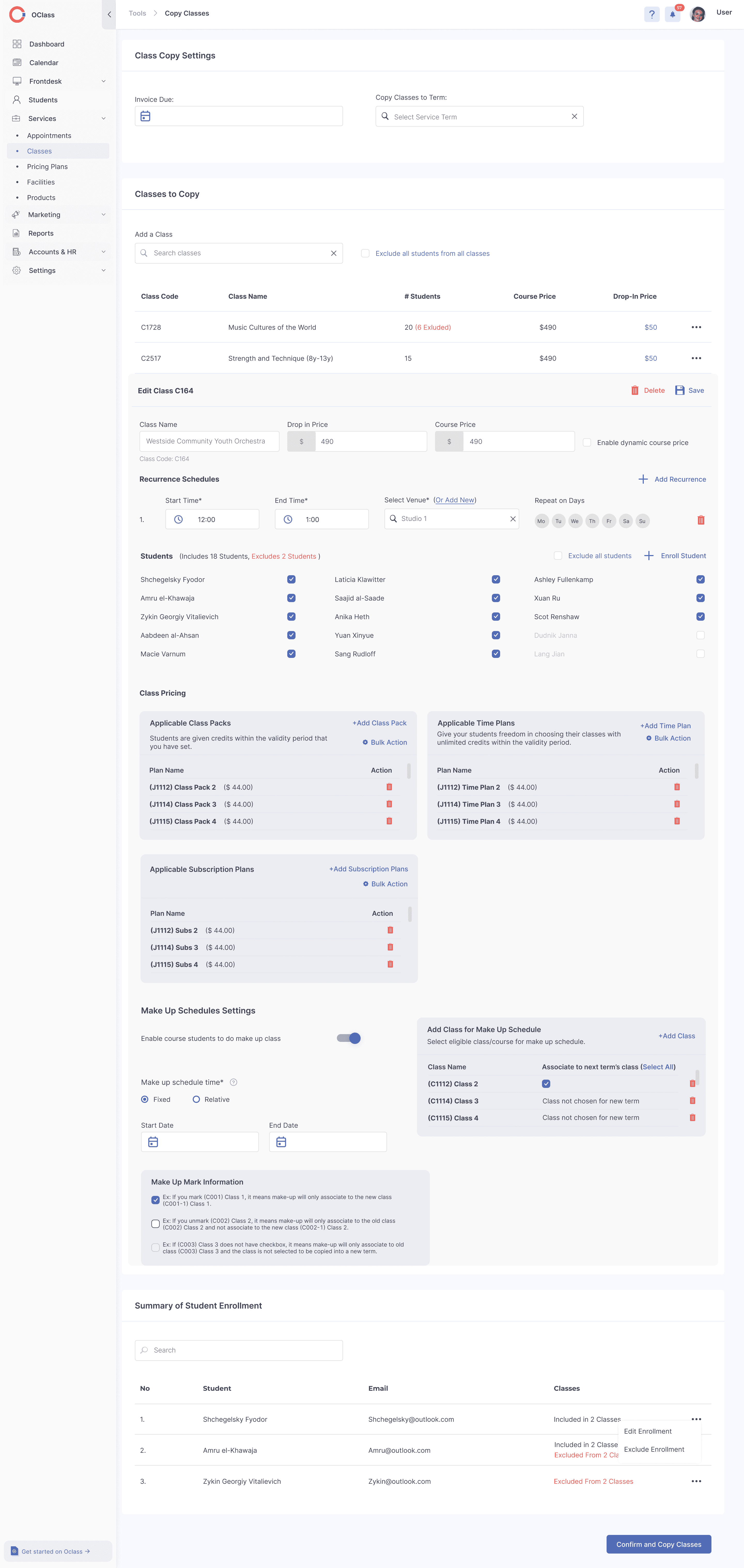Image resolution: width=744 pixels, height=1568 pixels.
Task: Click +Add Subscription Plans link
Action: click(x=369, y=869)
